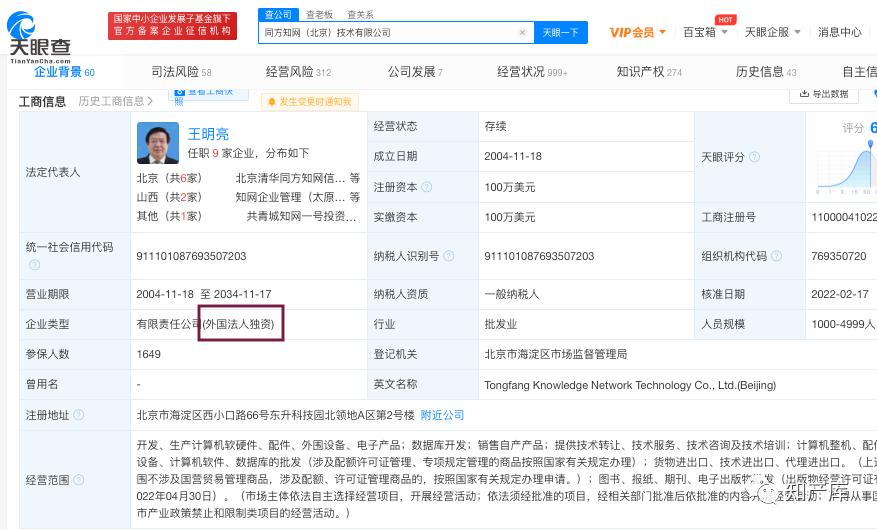
Task: Click the help icon next to 天眼评分
Action: tap(755, 157)
